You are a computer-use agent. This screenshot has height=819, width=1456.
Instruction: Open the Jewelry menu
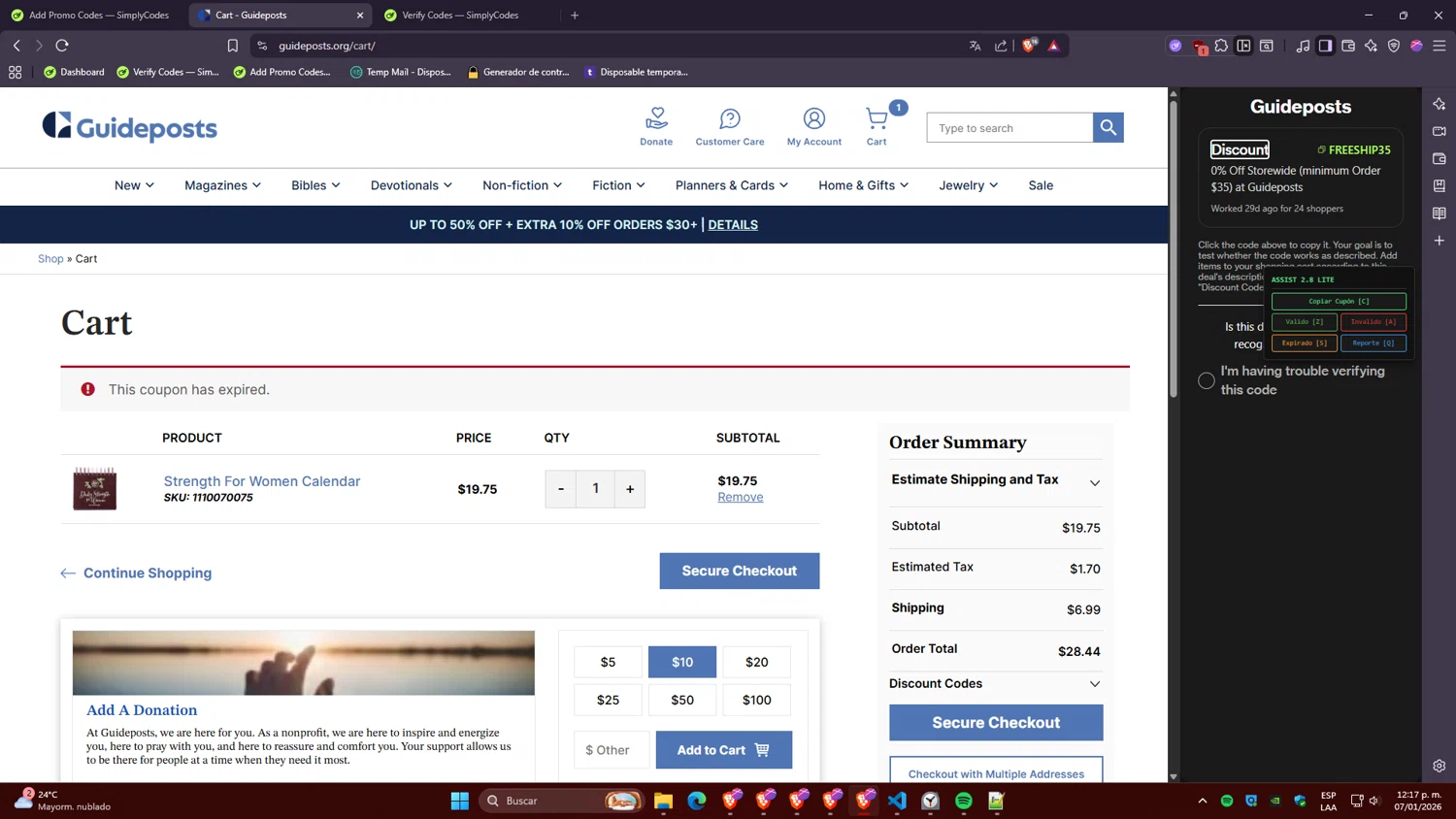968,185
